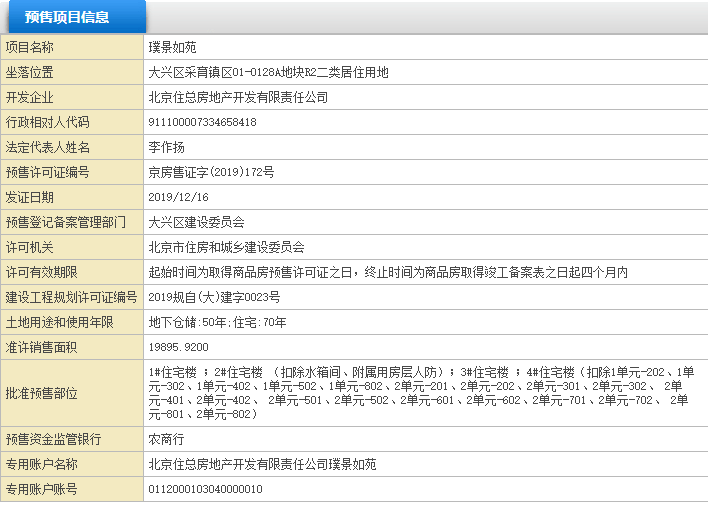Select the 坐落位置 label cell
This screenshot has height=505, width=708.
point(72,72)
